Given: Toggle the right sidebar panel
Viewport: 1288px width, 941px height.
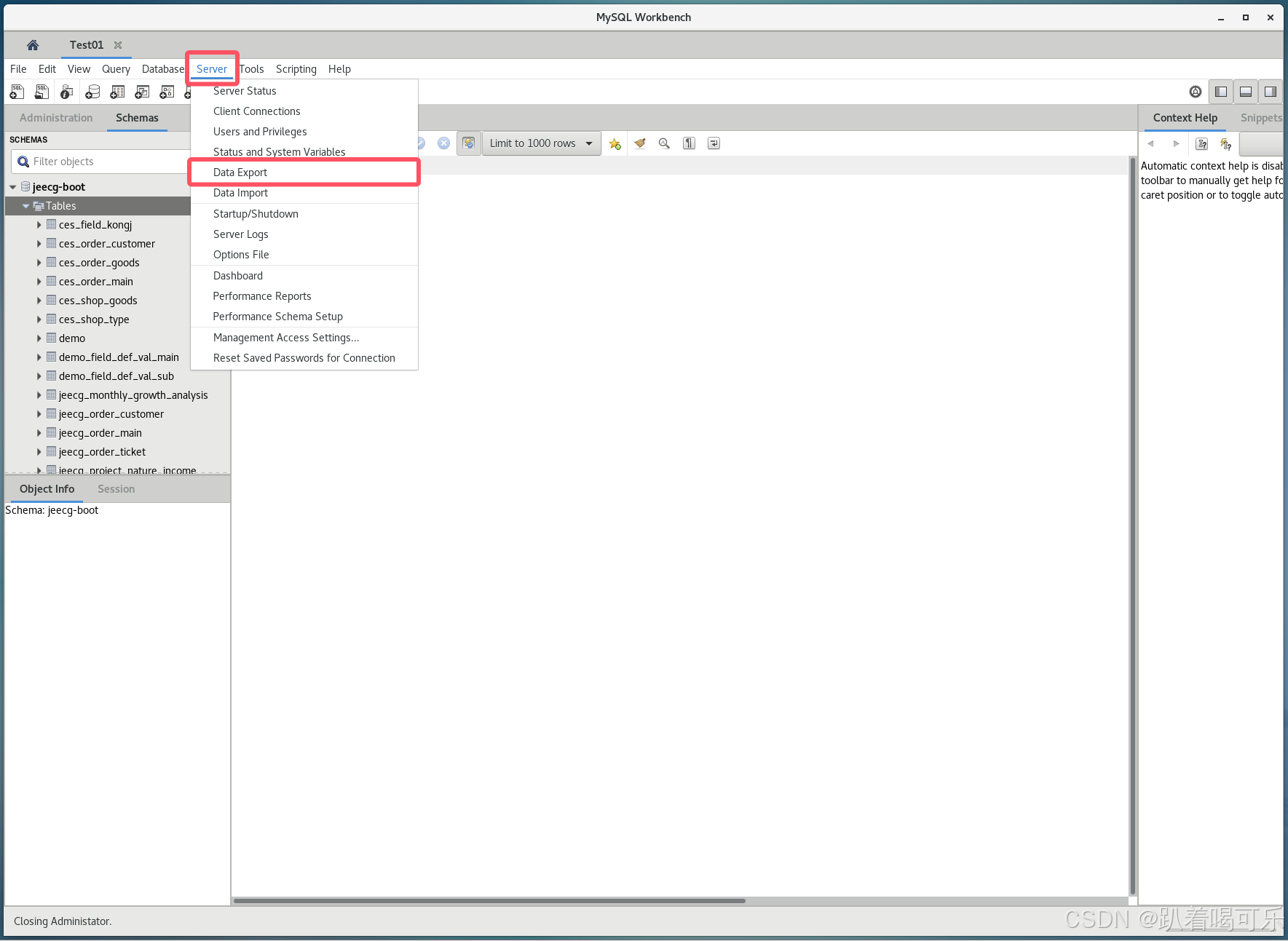Looking at the screenshot, I should coord(1271,92).
